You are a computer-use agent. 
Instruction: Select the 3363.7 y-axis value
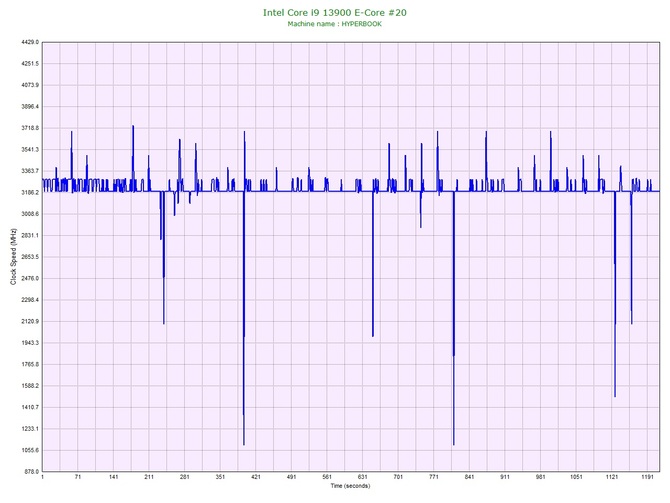pos(30,171)
